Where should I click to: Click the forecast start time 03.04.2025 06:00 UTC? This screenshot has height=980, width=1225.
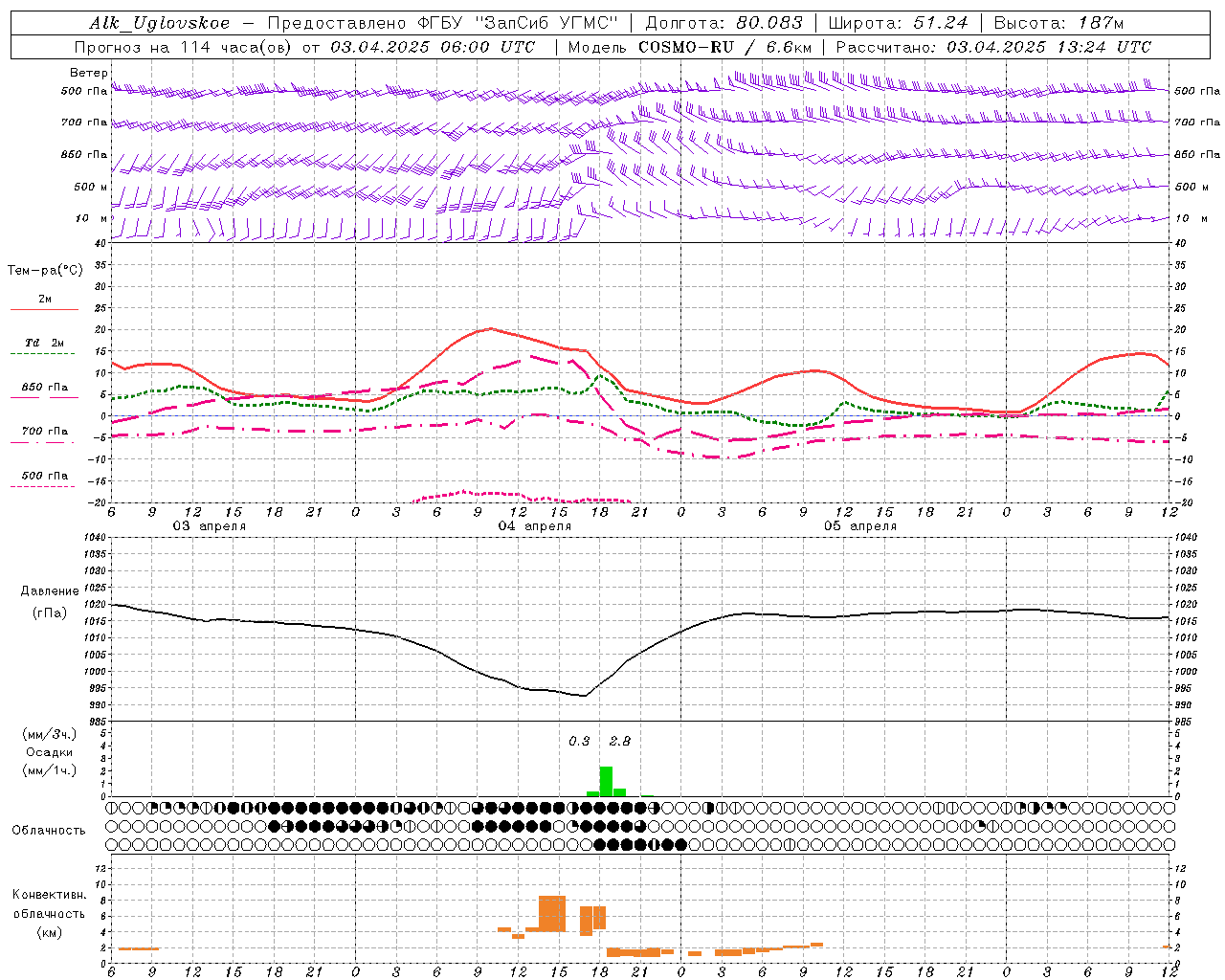[433, 47]
